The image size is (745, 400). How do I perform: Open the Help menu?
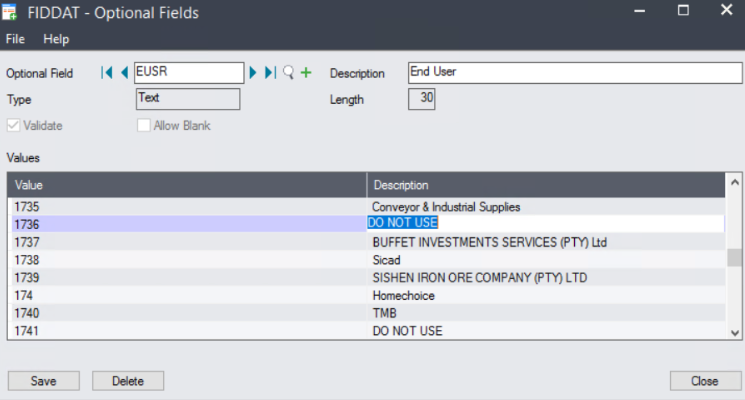56,39
